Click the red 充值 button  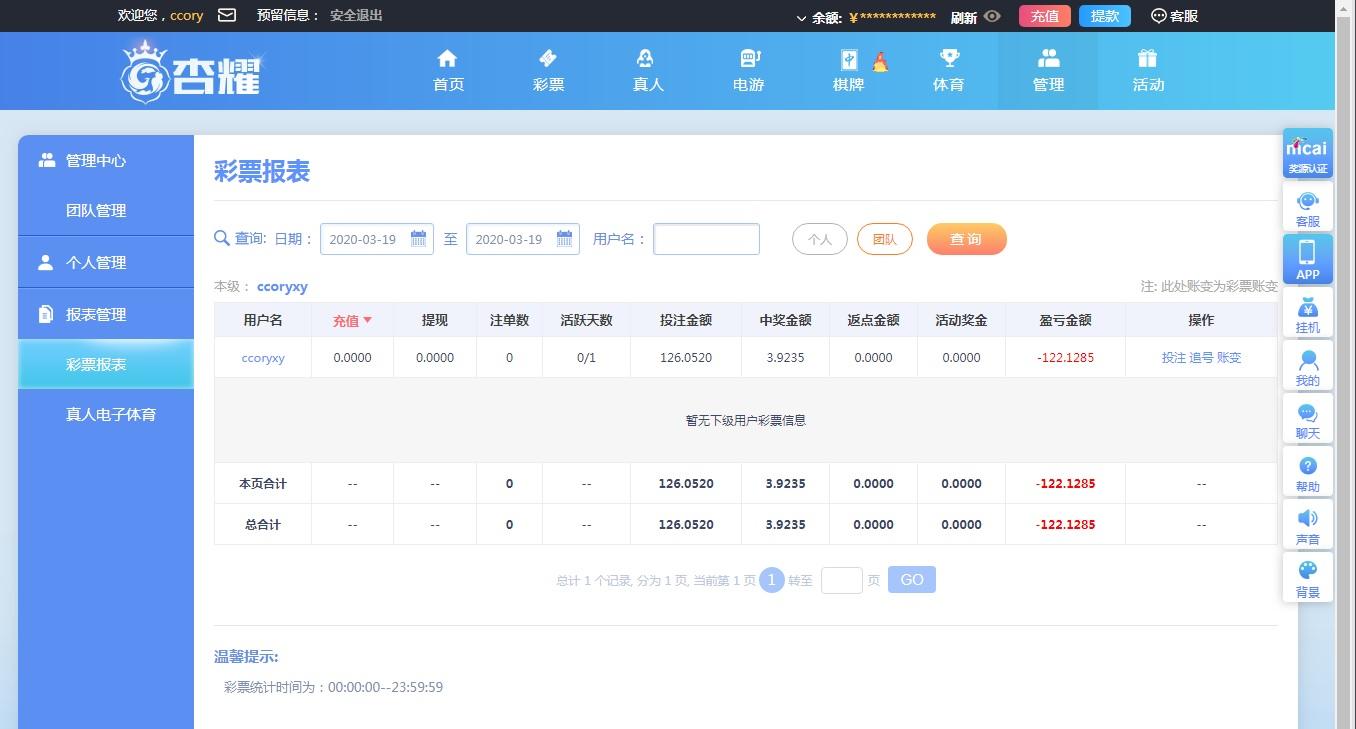1044,16
